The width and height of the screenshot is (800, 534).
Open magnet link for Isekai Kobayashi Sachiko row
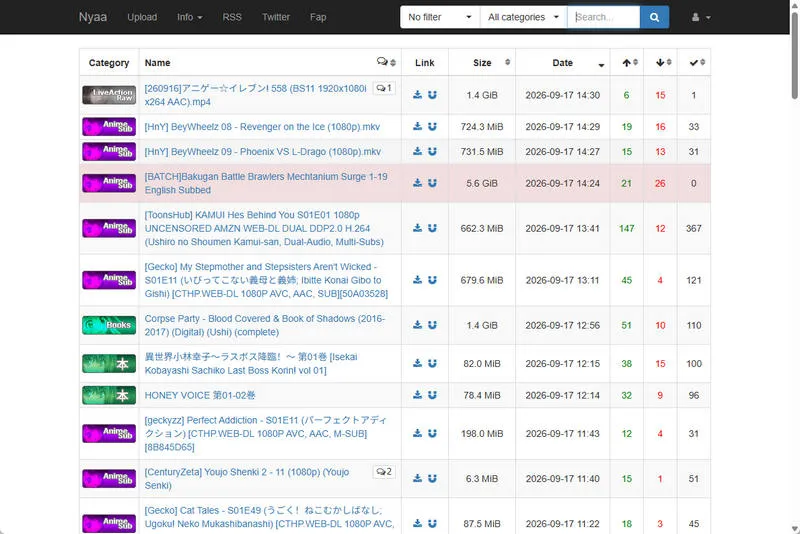coord(432,364)
